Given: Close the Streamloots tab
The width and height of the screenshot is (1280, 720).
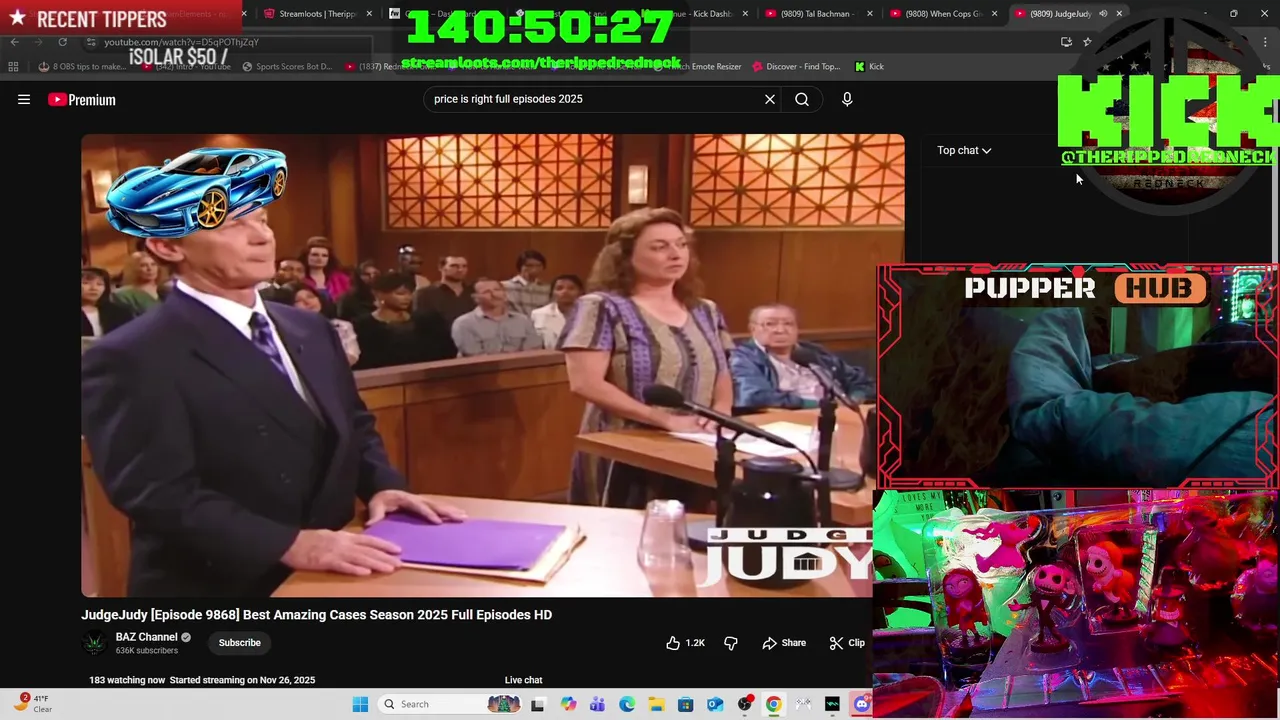Looking at the screenshot, I should click(x=370, y=13).
